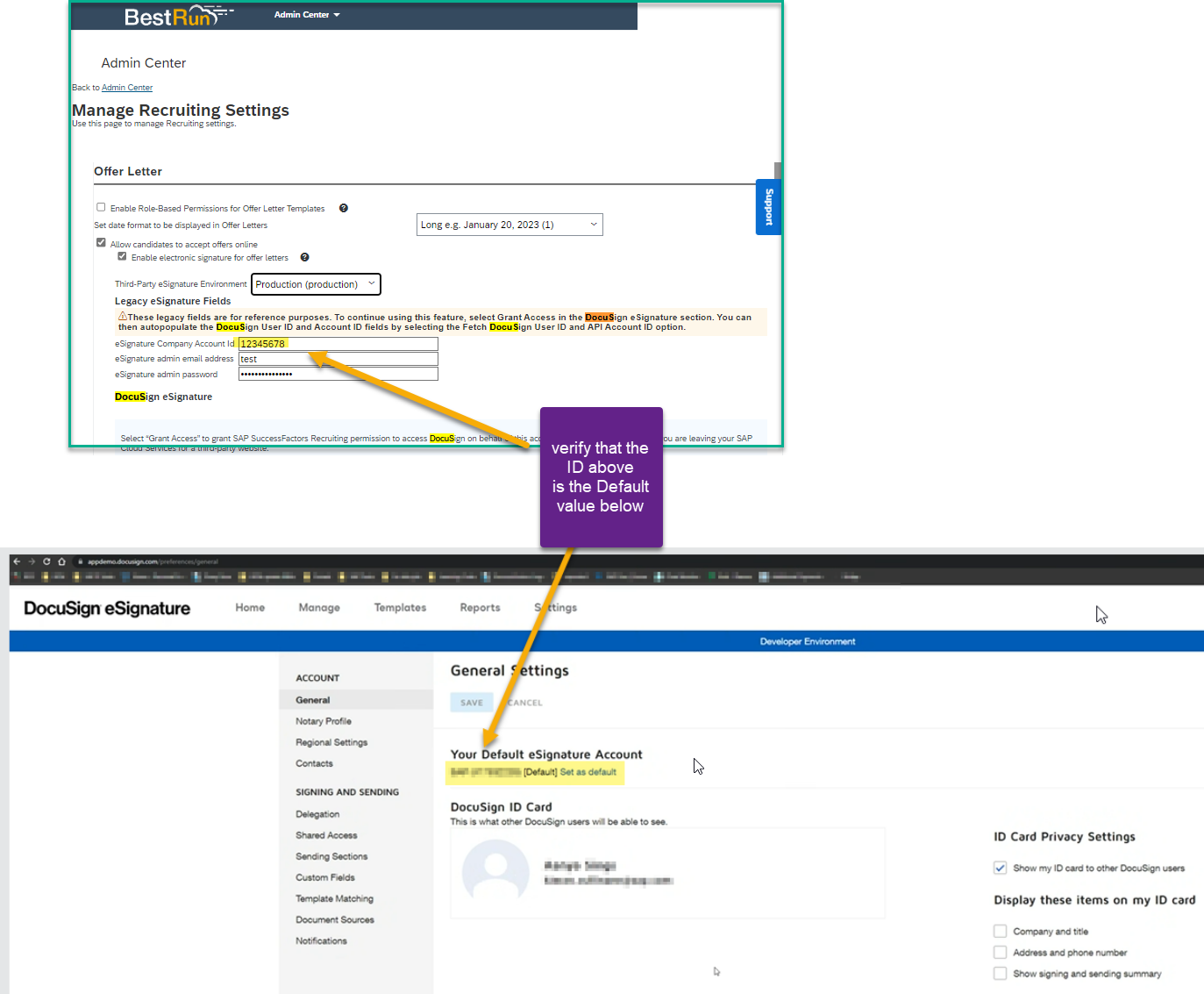Image resolution: width=1204 pixels, height=994 pixels.
Task: Click the Legacy eSignature Fields heading
Action: pos(173,301)
